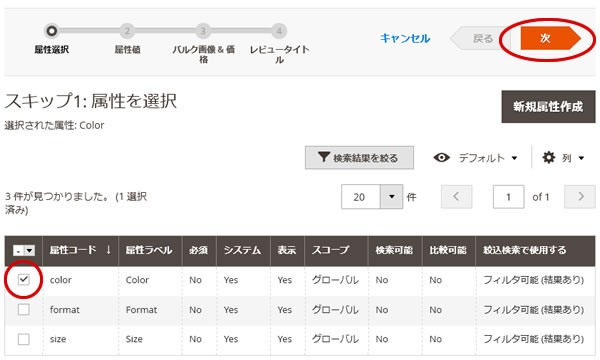Uncheck the color attribute checkbox
The image size is (600, 360).
24,280
